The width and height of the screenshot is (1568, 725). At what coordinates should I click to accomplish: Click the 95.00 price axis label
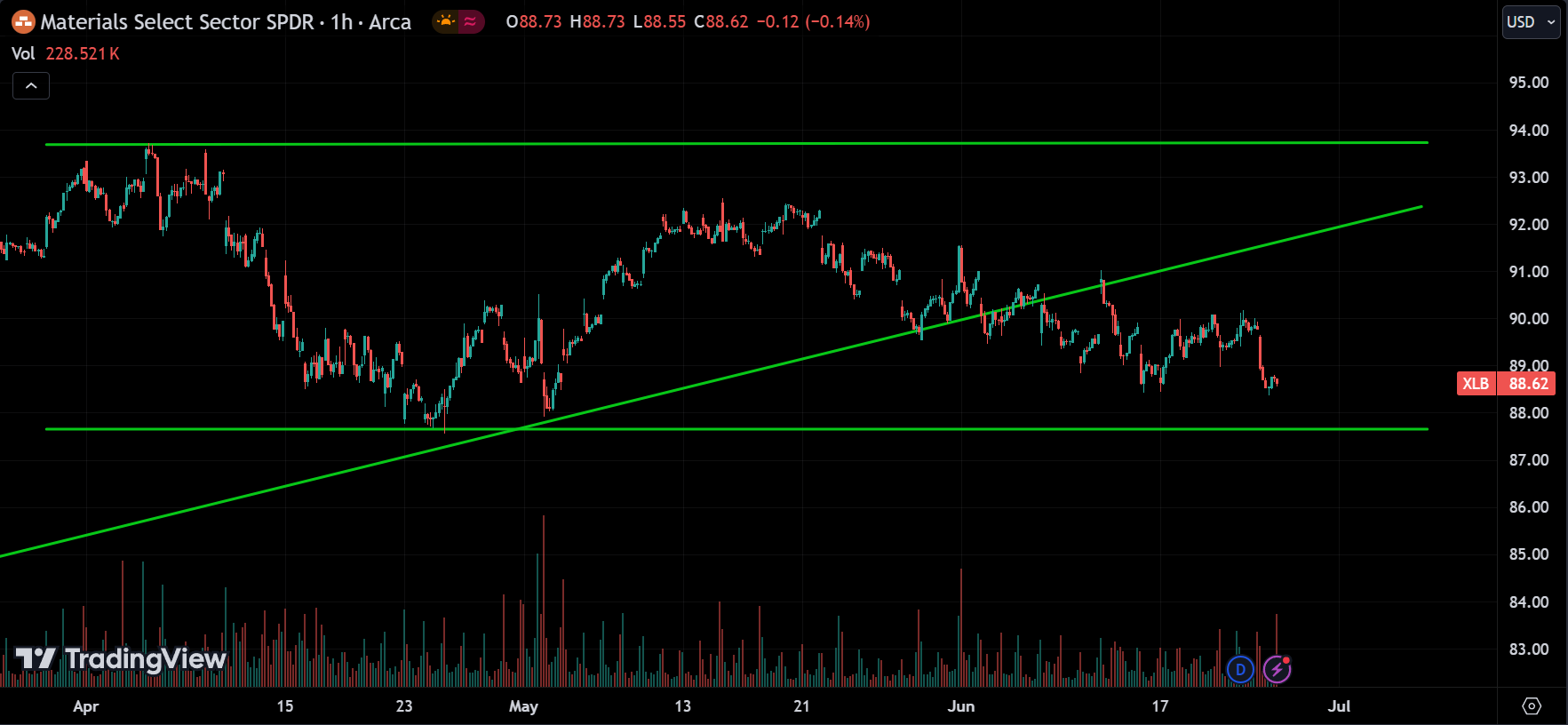[1528, 83]
